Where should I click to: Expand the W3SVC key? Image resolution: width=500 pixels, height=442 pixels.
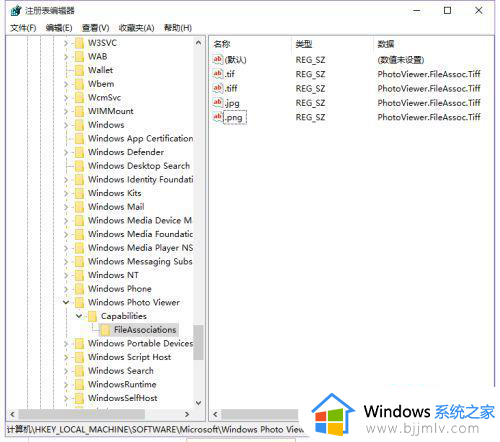[x=66, y=43]
